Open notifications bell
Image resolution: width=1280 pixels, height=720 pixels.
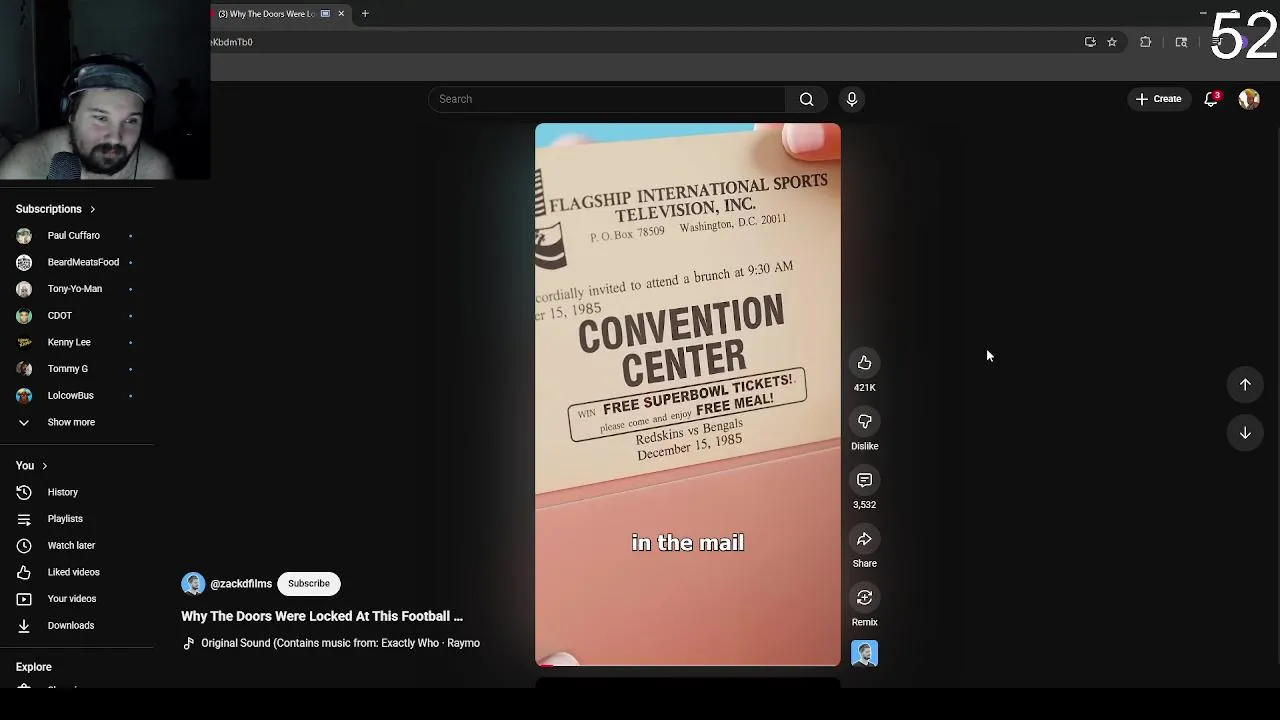tap(1211, 99)
